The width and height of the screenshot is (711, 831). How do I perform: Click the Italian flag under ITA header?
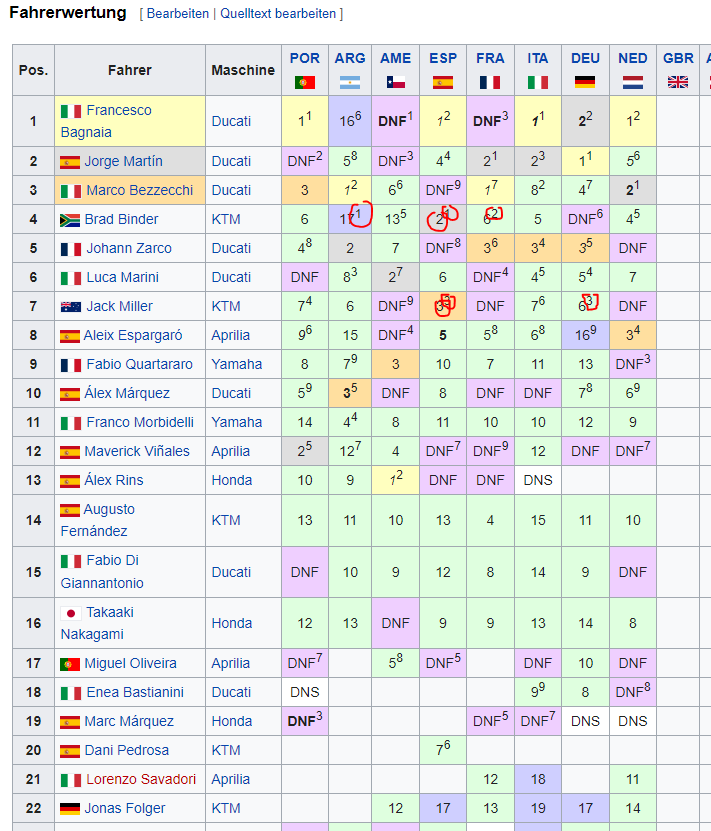pyautogui.click(x=538, y=82)
